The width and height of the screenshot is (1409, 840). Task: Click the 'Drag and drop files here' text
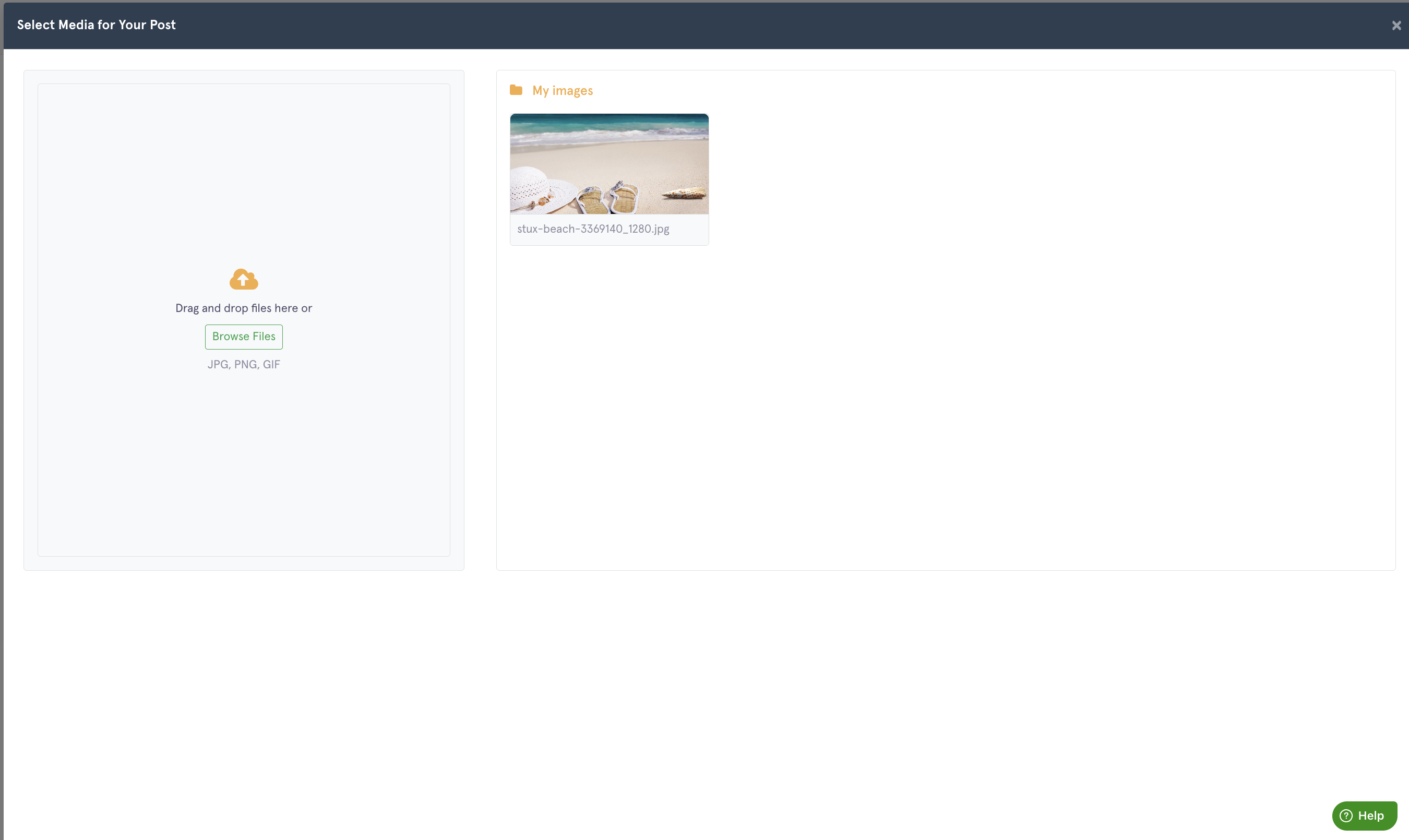[x=243, y=308]
